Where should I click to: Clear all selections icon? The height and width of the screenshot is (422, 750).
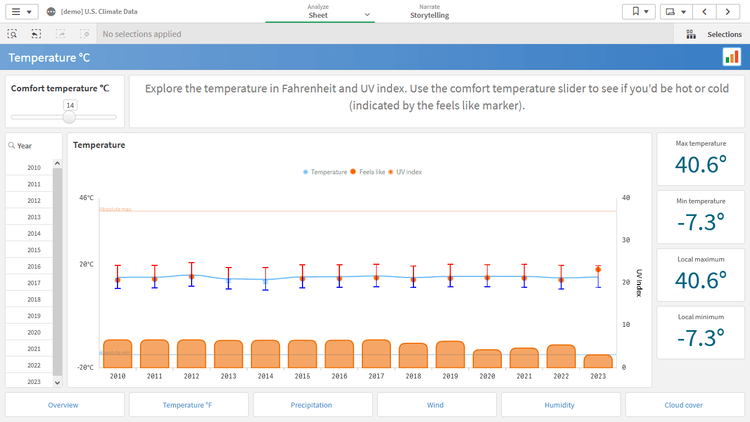point(85,34)
